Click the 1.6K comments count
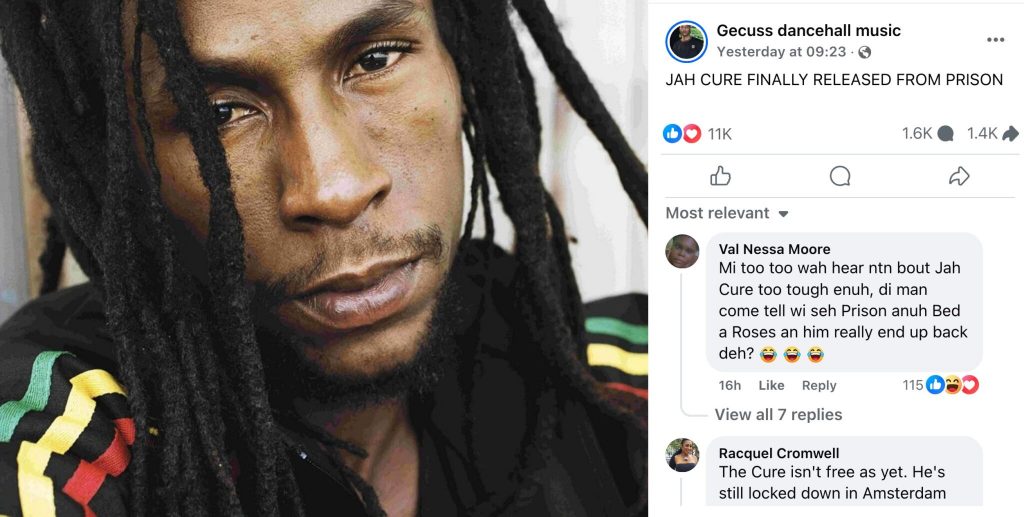 927,134
